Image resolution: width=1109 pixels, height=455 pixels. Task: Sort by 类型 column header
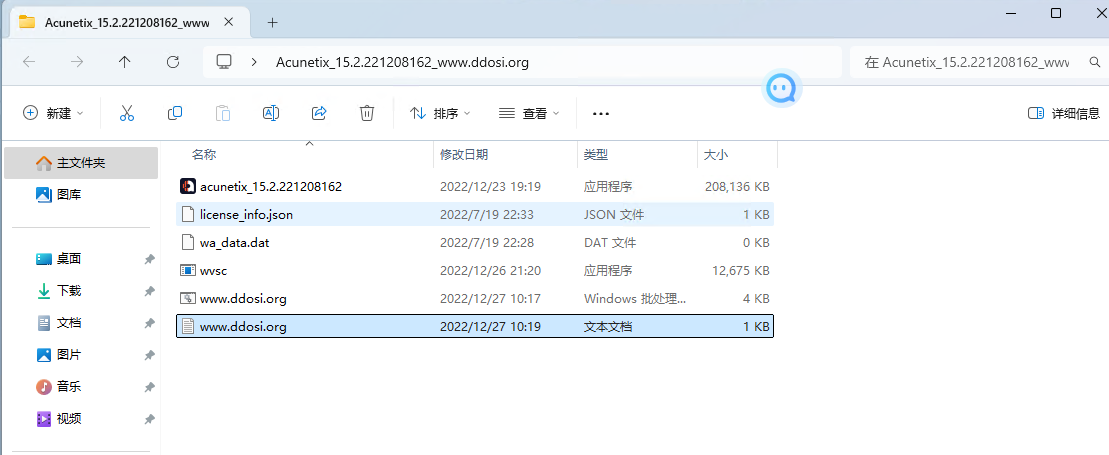coord(596,154)
